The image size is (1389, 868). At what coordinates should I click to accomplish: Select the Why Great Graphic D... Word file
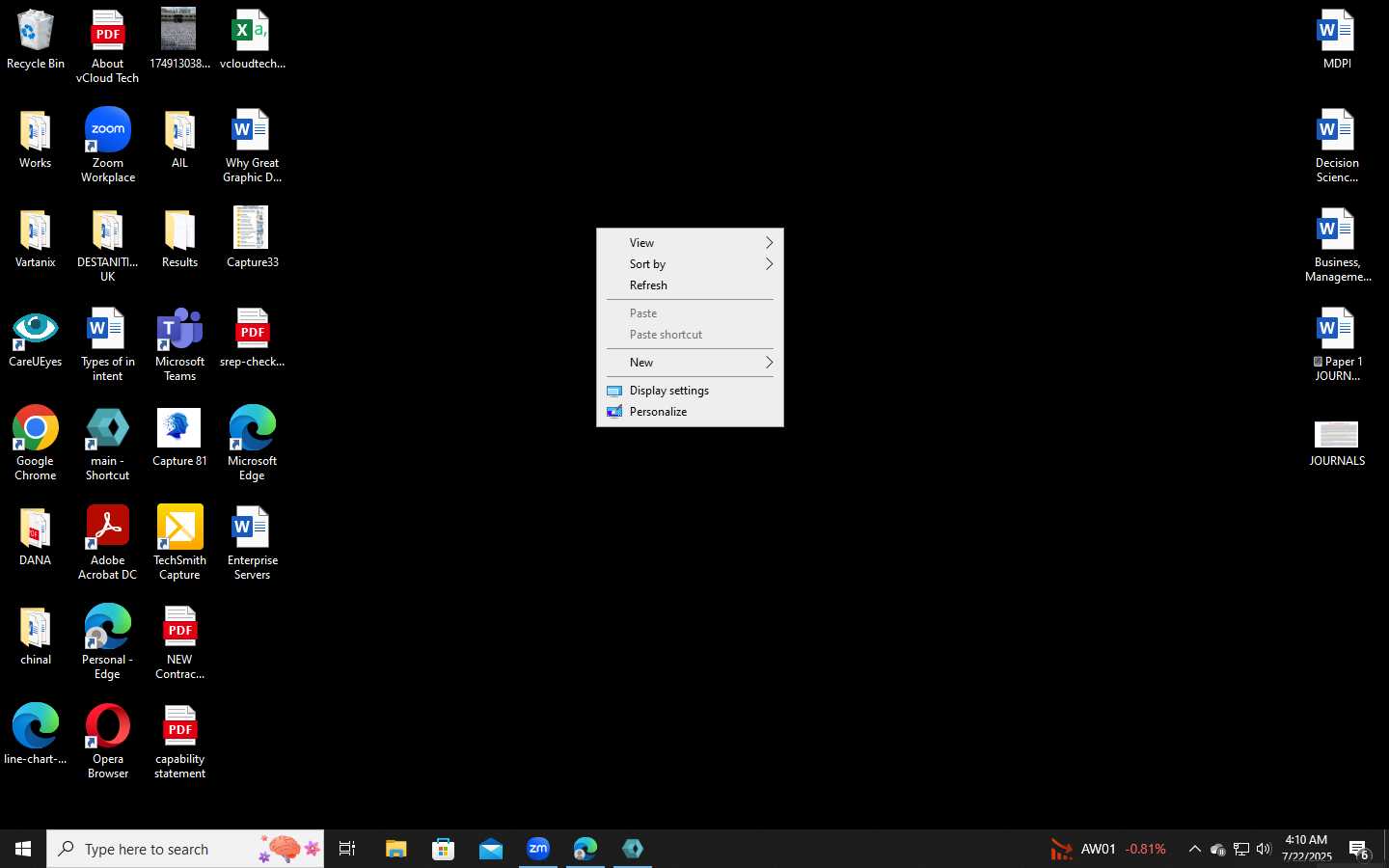253,146
